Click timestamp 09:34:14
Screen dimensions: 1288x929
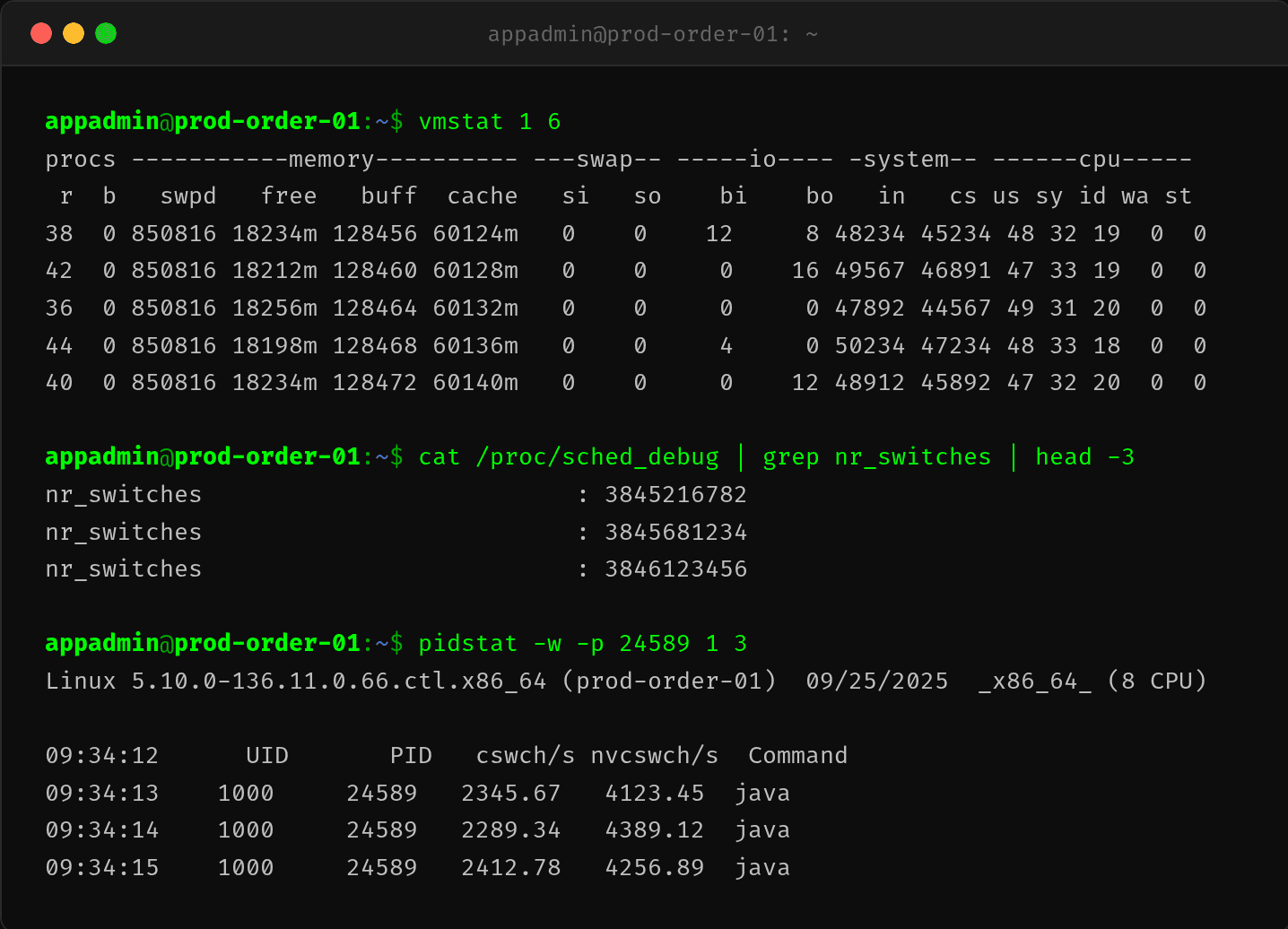[x=102, y=829]
